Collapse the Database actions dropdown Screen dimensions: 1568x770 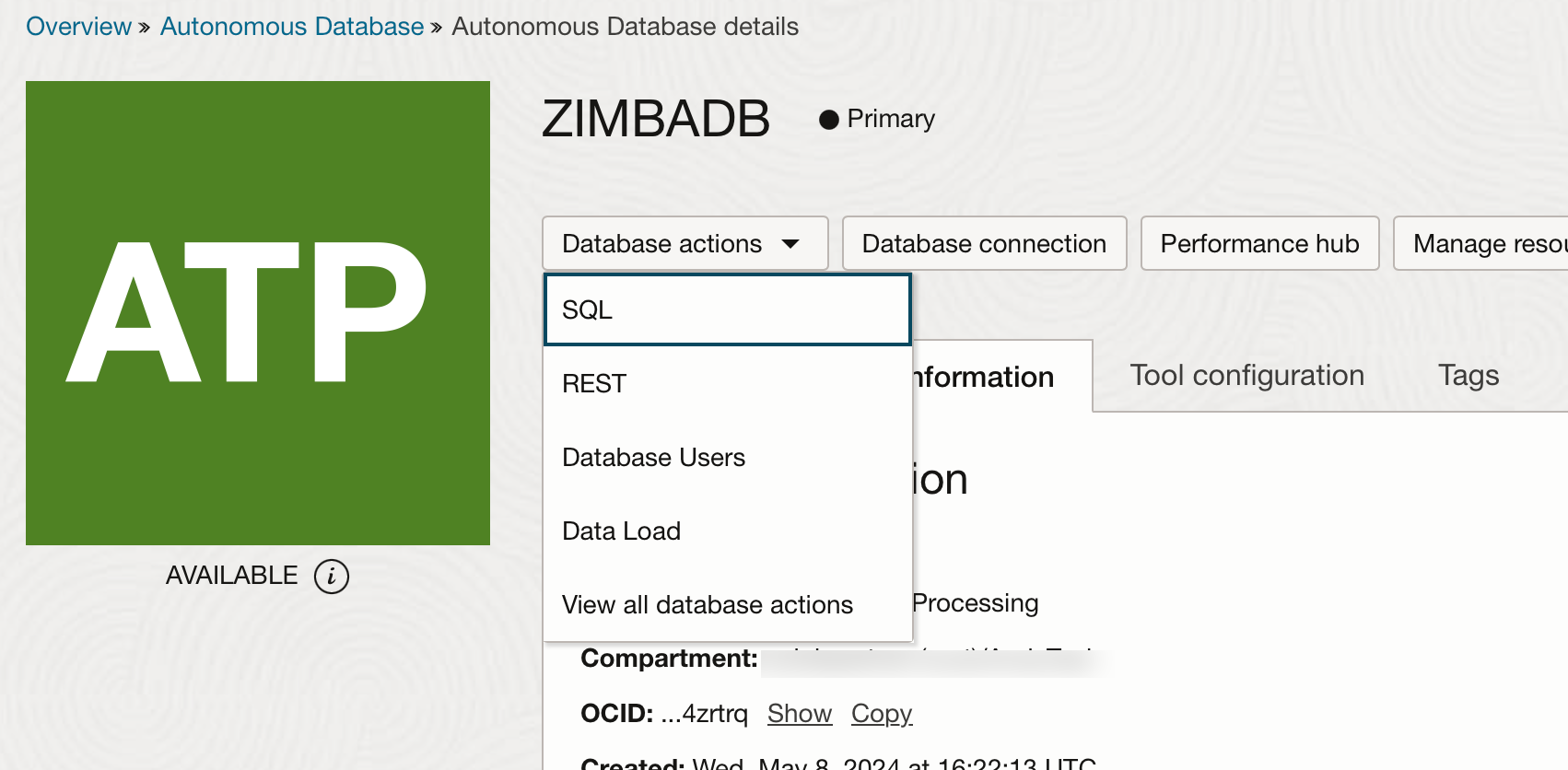(685, 243)
